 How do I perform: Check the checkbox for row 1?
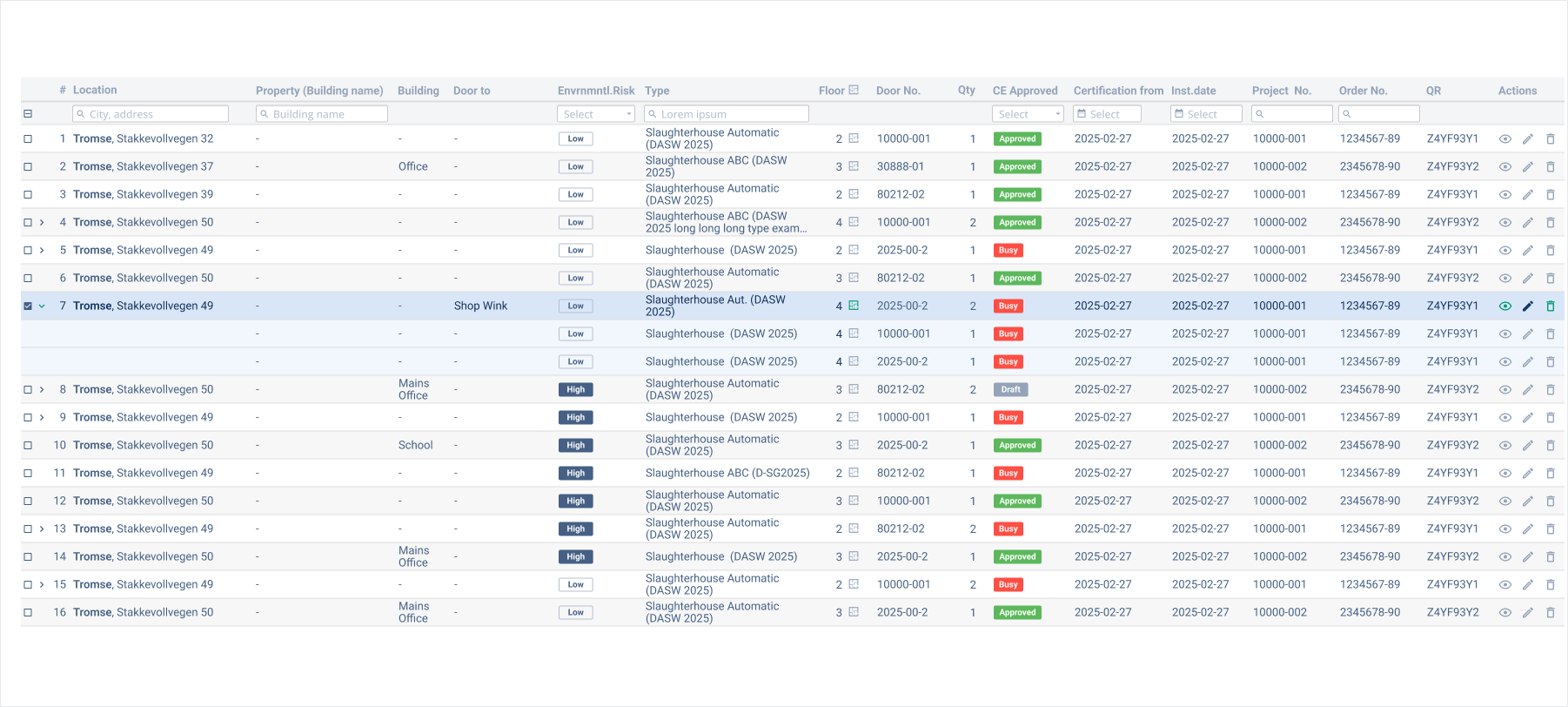pyautogui.click(x=28, y=138)
